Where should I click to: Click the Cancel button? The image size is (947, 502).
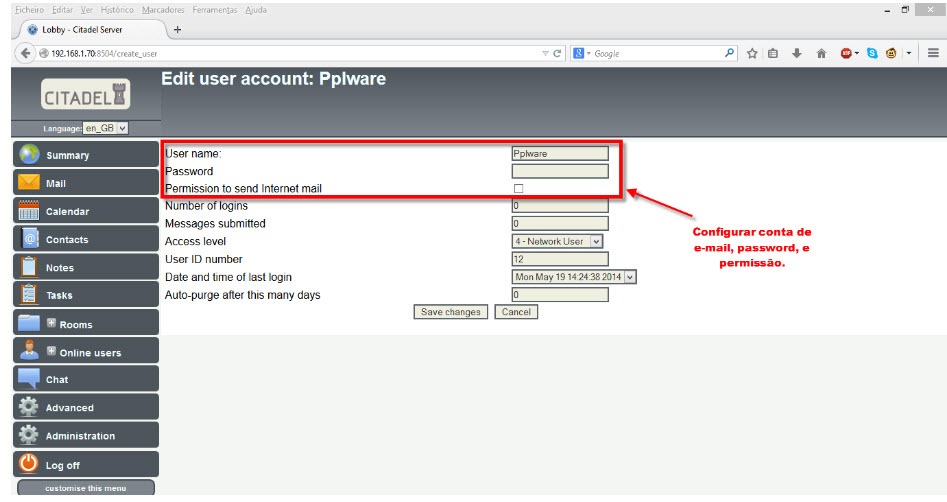(516, 312)
